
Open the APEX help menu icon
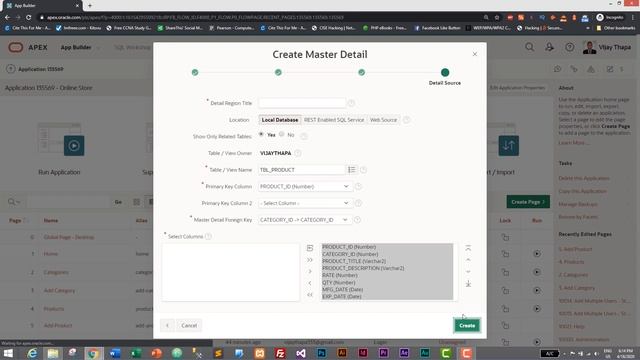(x=569, y=47)
